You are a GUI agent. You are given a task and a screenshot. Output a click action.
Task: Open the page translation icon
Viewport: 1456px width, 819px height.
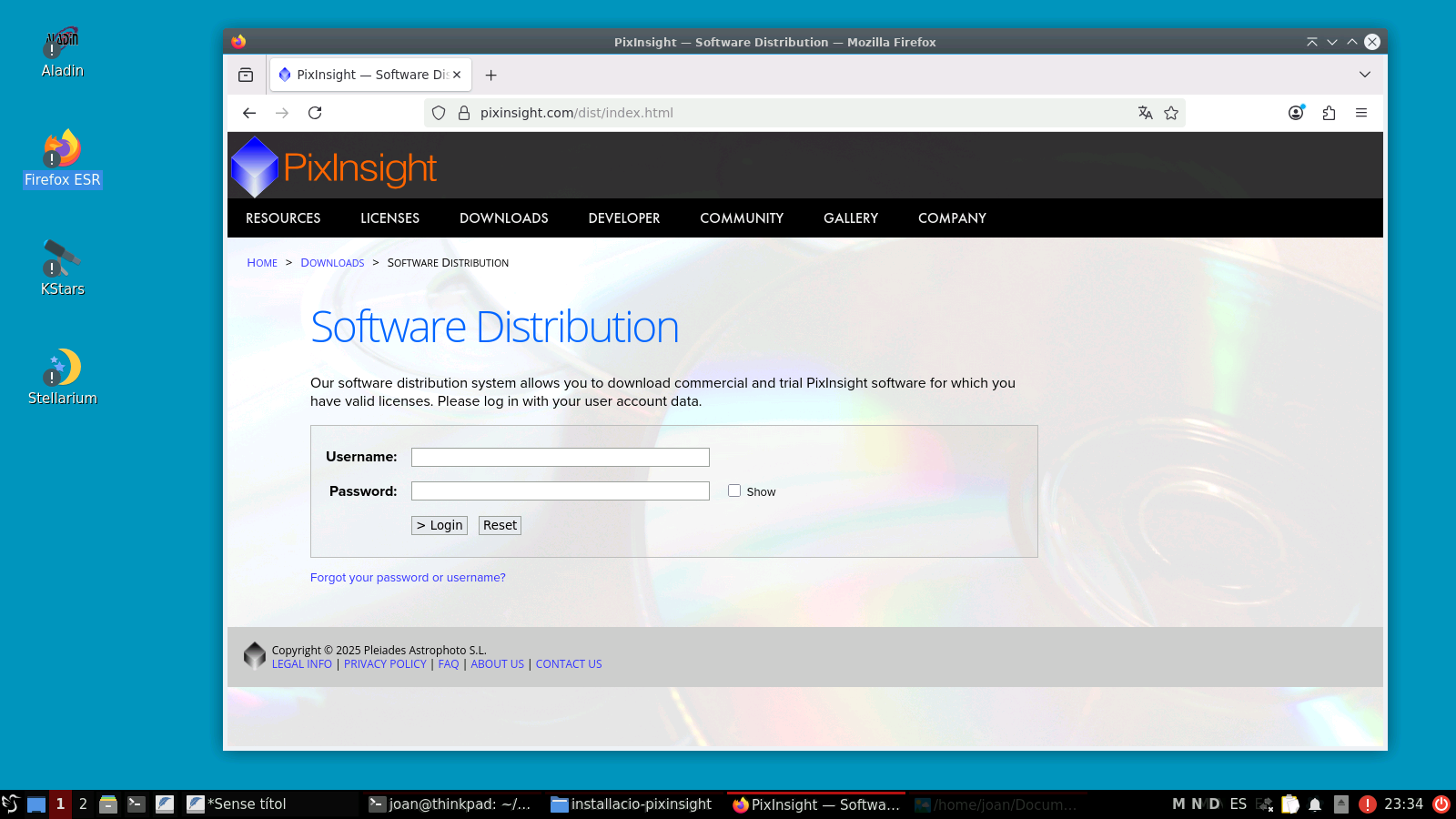pyautogui.click(x=1145, y=113)
